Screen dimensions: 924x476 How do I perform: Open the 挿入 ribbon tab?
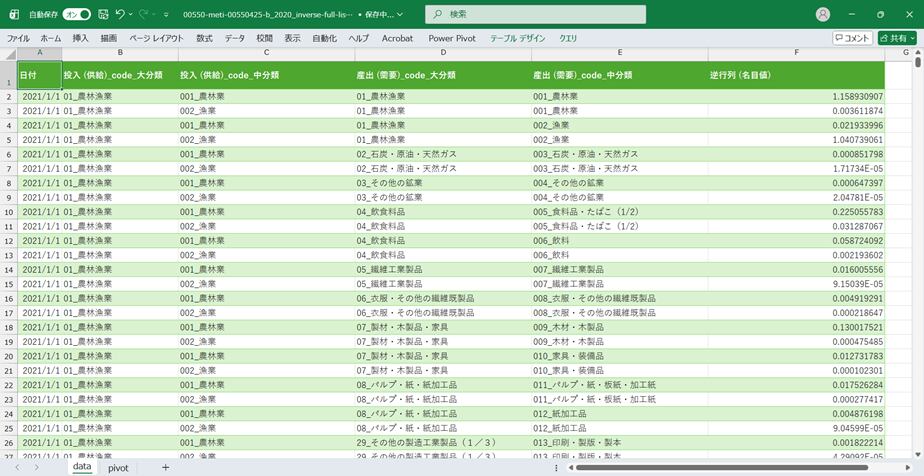tap(80, 38)
